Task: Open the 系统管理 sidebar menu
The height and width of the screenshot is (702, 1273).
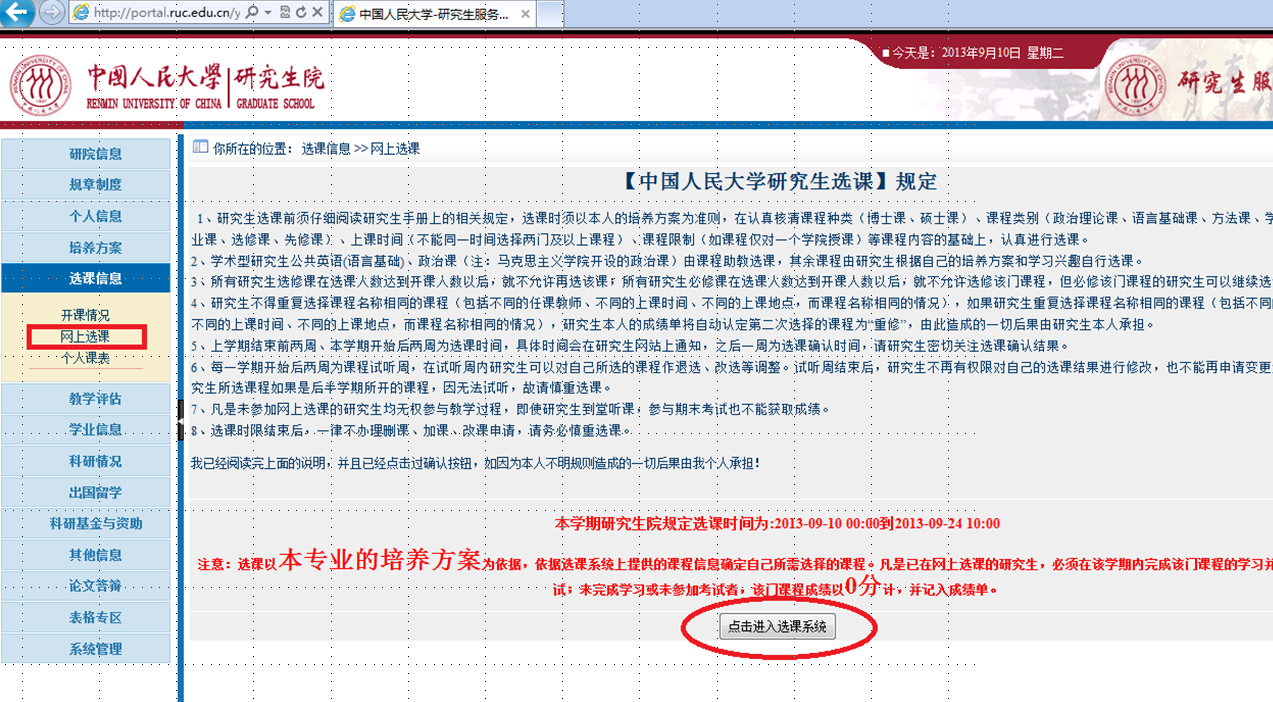Action: tap(86, 648)
